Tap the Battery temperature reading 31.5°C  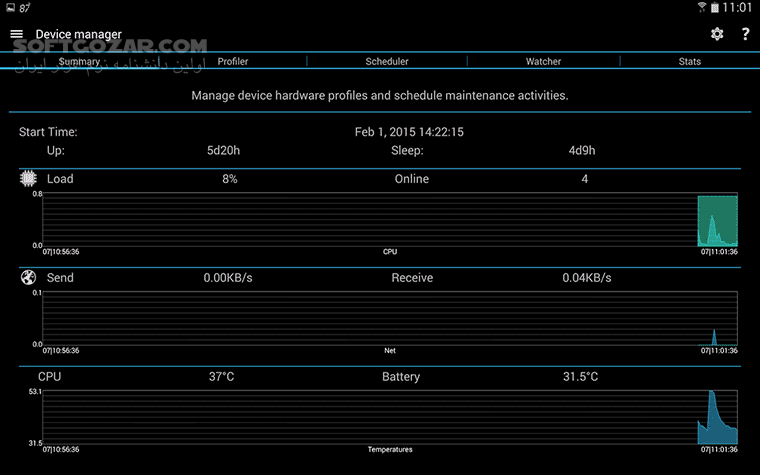point(580,377)
